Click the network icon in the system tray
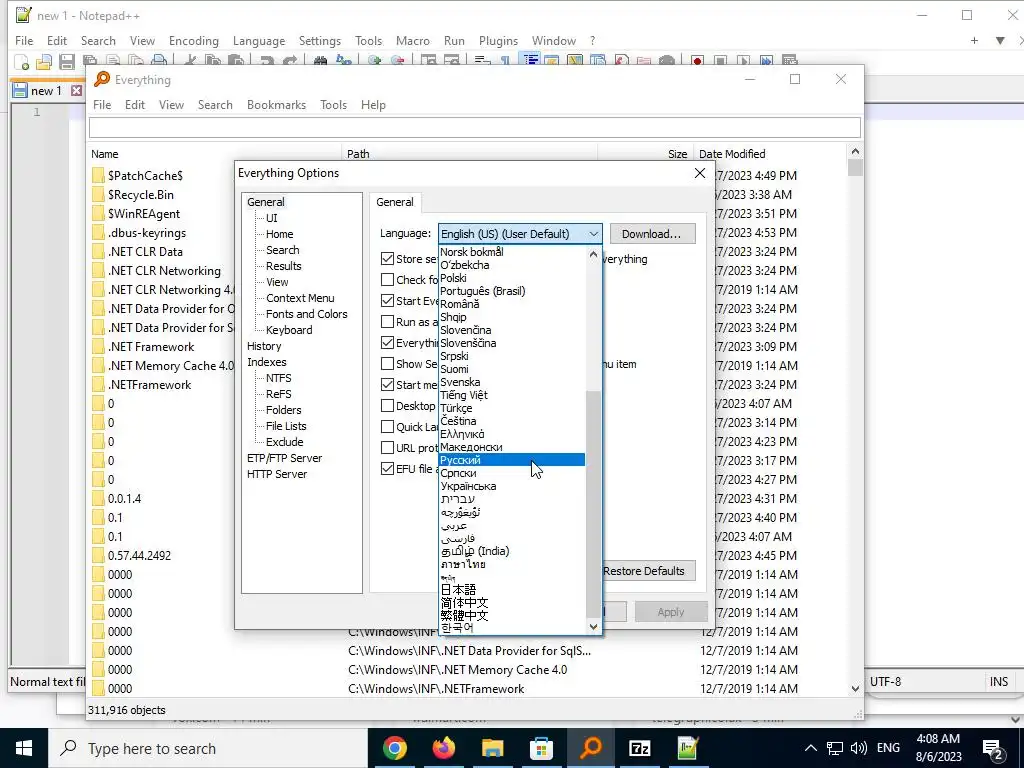1024x768 pixels. pyautogui.click(x=835, y=748)
